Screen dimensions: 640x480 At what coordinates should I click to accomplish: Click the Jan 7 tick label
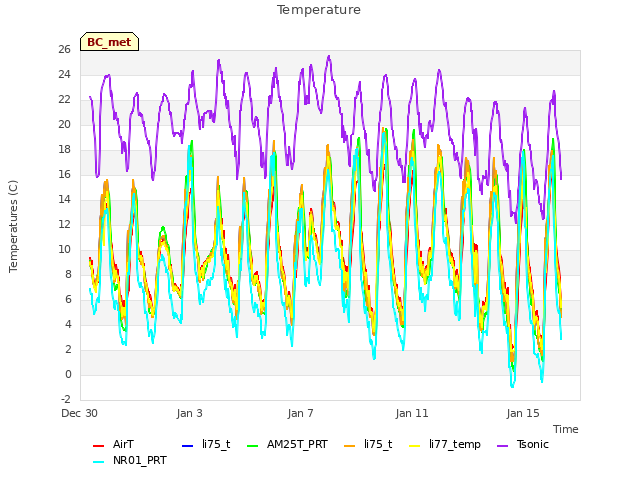(x=300, y=413)
